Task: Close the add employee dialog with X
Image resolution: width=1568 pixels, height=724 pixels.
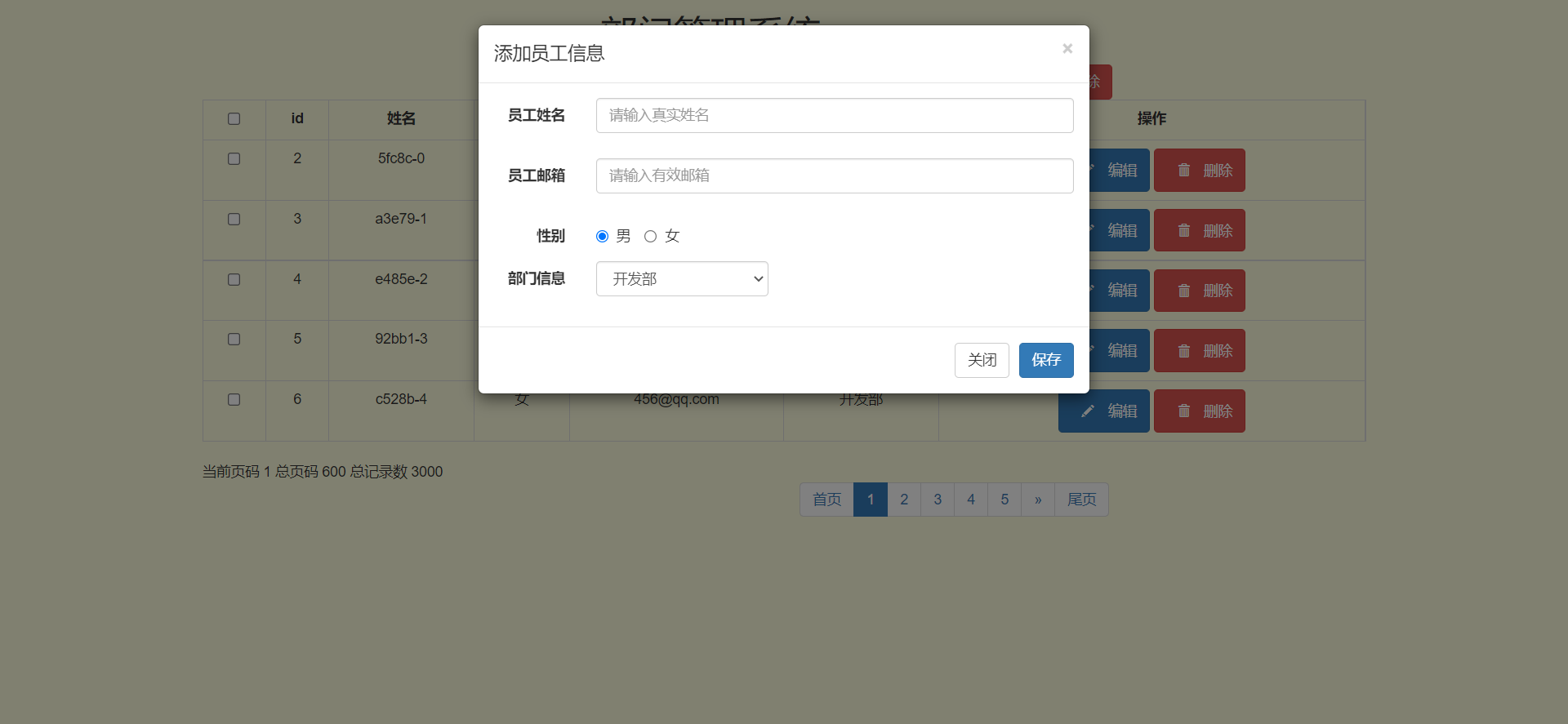Action: 1067,49
